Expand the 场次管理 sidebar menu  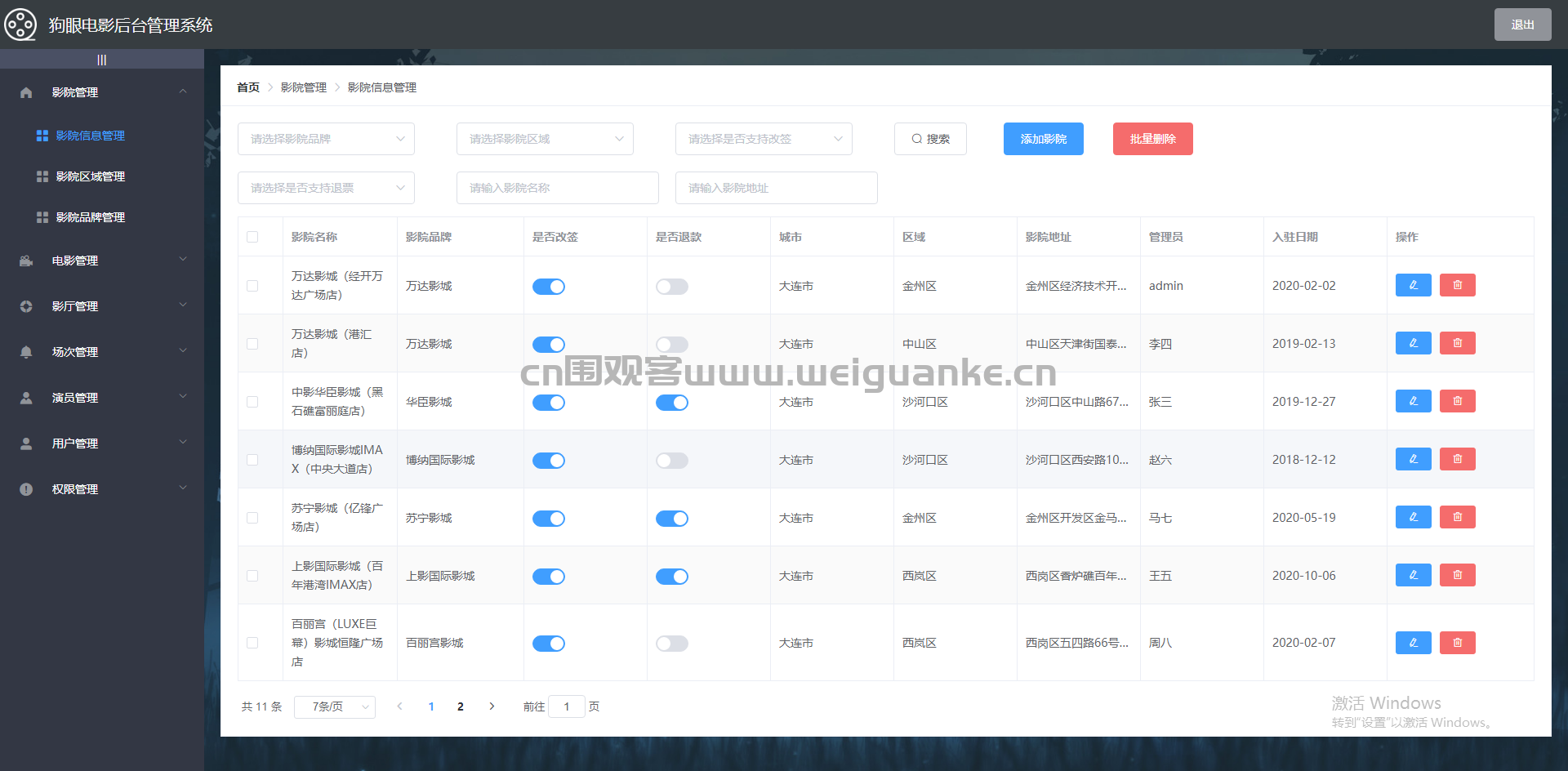[102, 352]
